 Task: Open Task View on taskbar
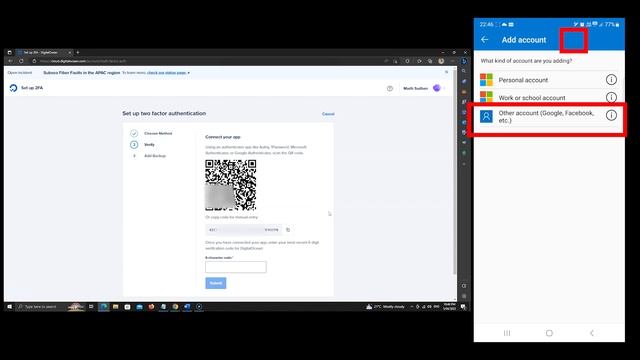pyautogui.click(x=91, y=307)
